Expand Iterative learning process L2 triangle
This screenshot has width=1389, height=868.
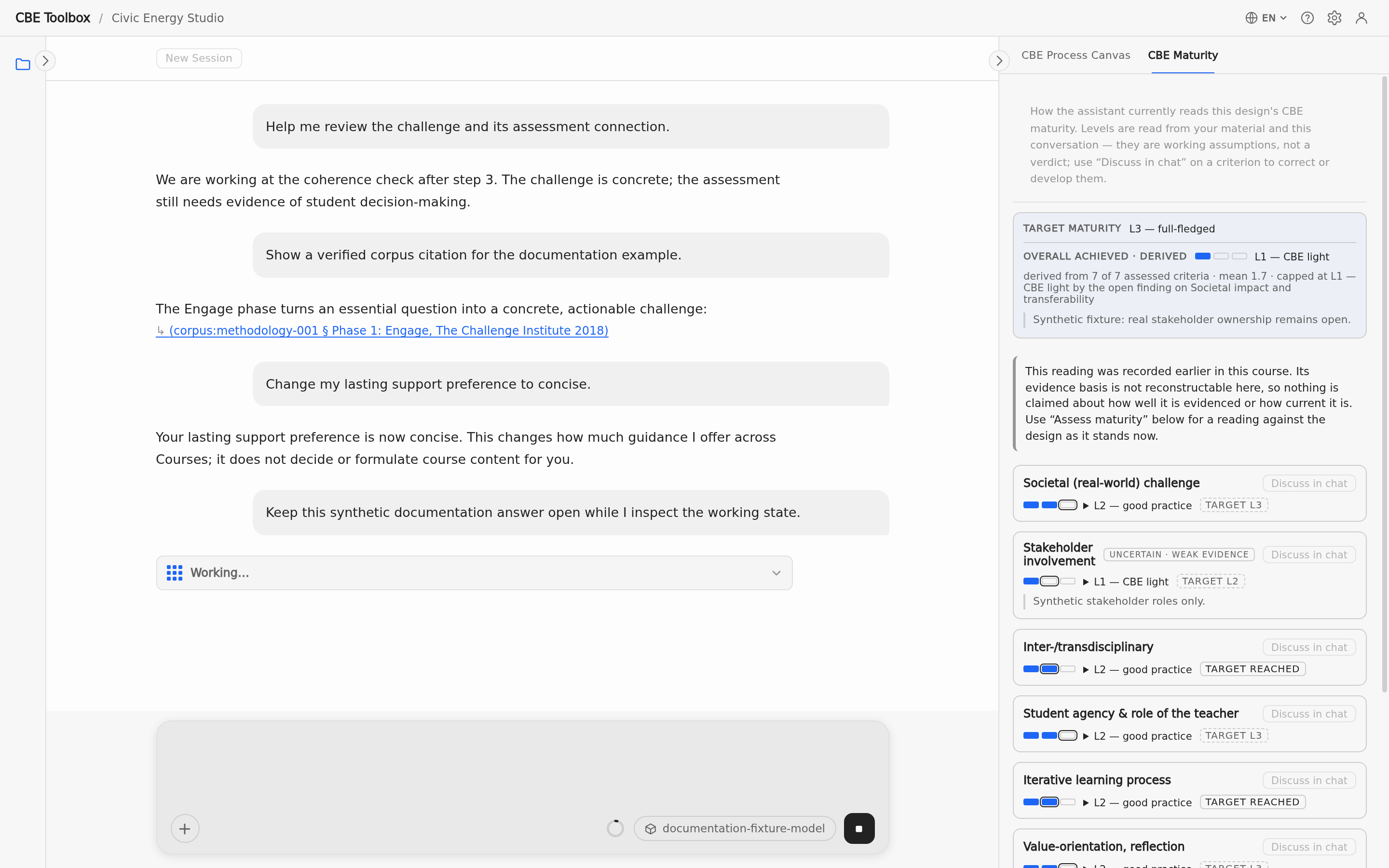point(1086,803)
